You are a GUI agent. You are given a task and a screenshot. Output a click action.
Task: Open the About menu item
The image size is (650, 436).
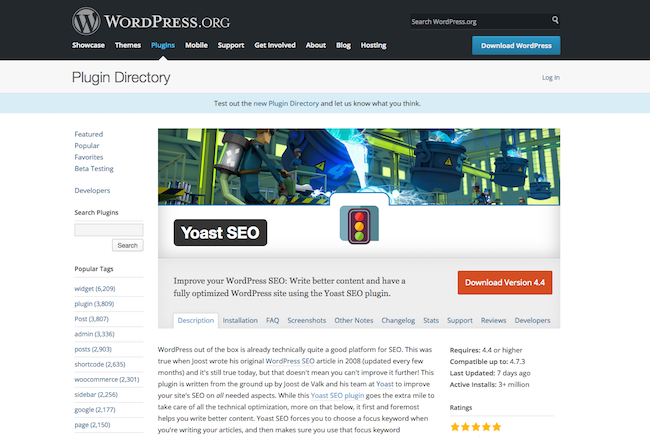[315, 45]
